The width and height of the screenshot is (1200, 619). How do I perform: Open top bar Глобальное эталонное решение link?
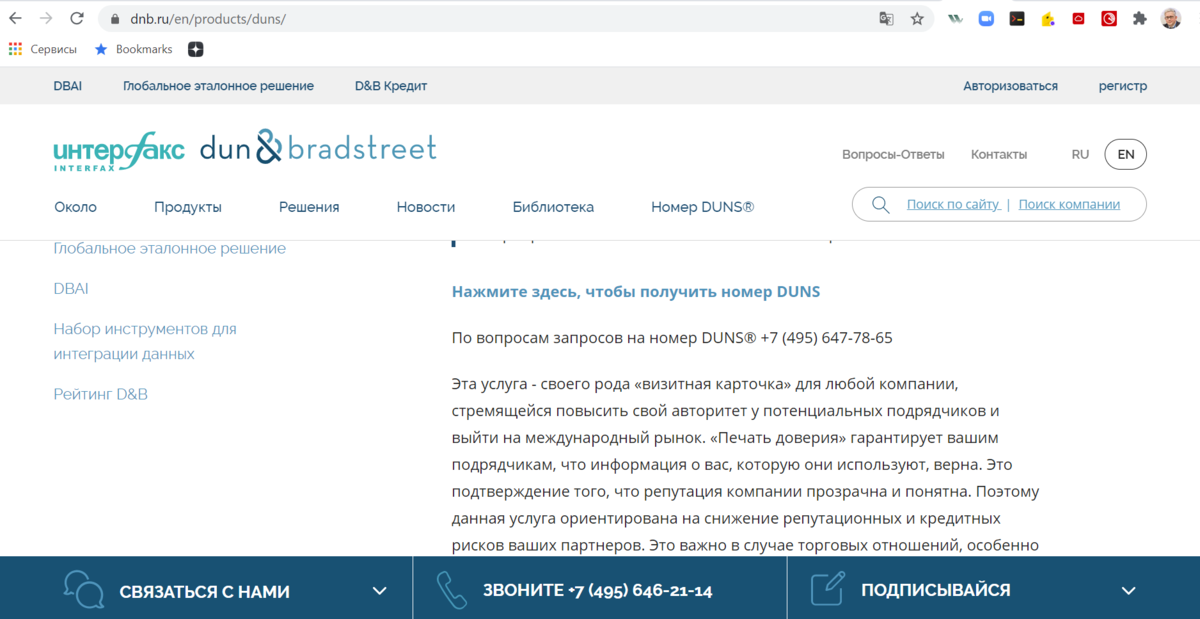click(x=218, y=86)
